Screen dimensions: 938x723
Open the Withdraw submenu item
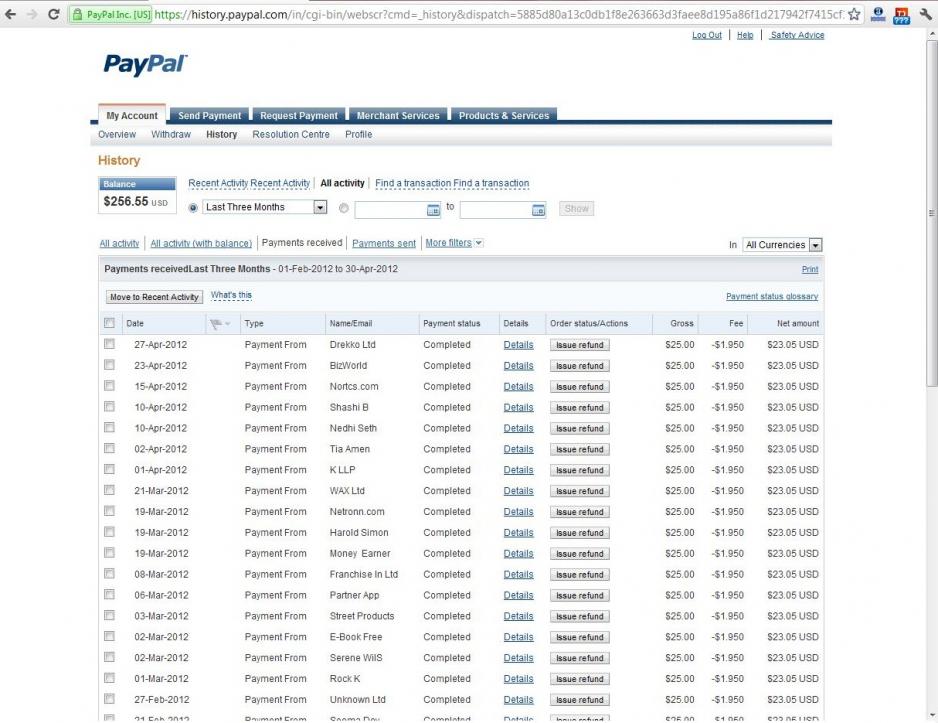(171, 135)
